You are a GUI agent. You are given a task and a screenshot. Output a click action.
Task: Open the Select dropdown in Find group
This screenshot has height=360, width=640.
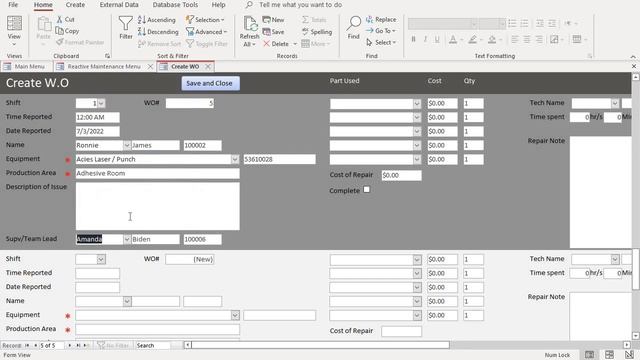(x=381, y=42)
